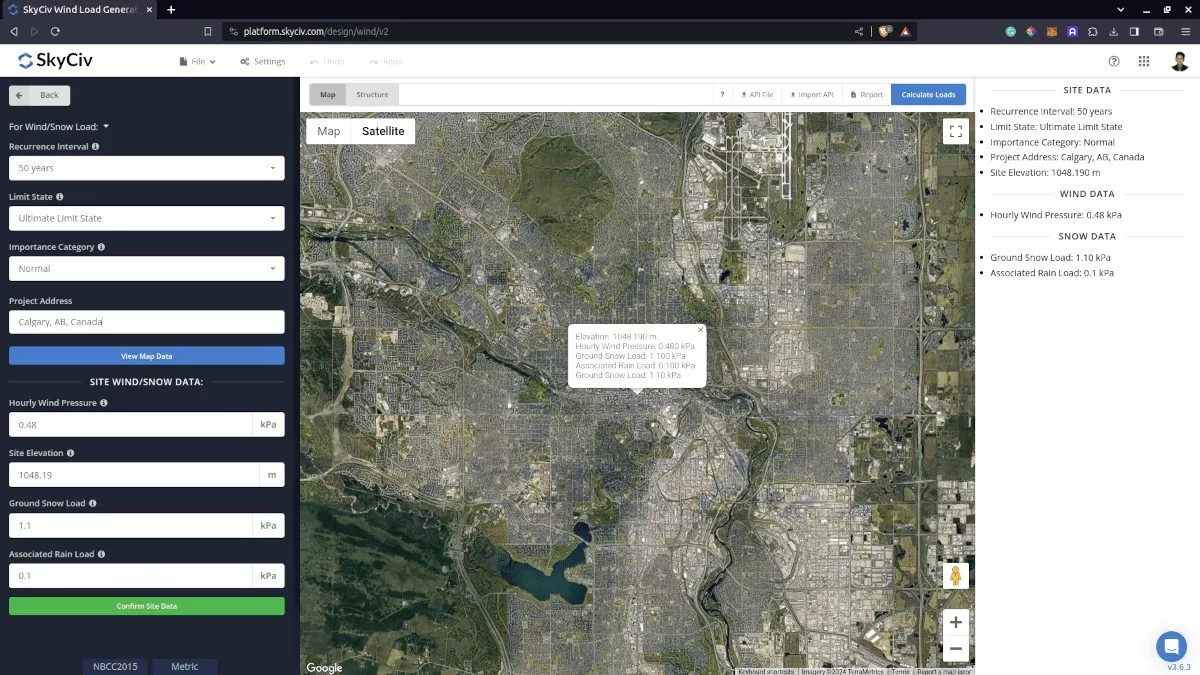The image size is (1200, 675).
Task: Open the apps grid icon
Action: tap(1144, 61)
